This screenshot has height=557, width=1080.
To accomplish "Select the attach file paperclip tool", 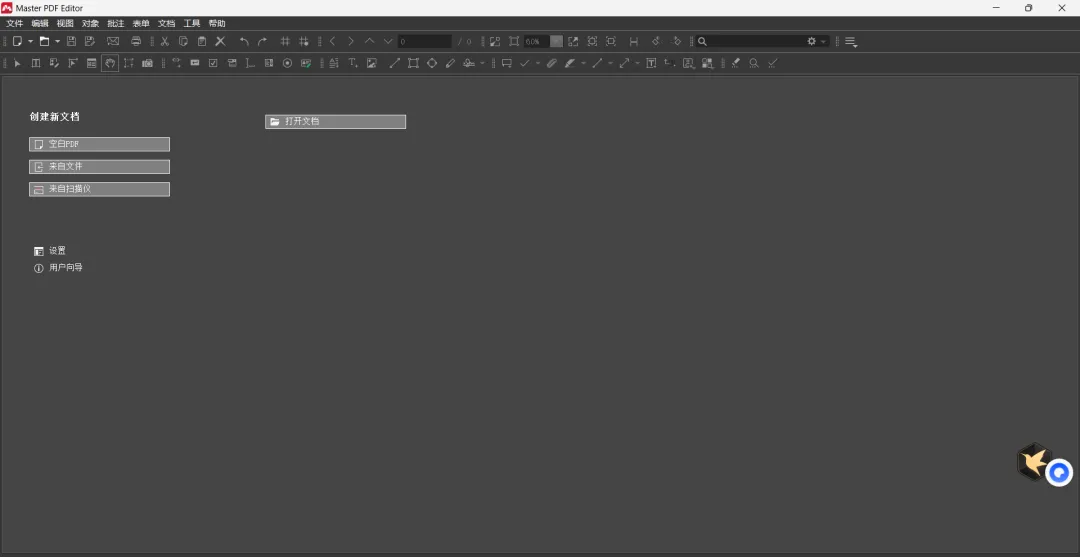I will (x=551, y=63).
